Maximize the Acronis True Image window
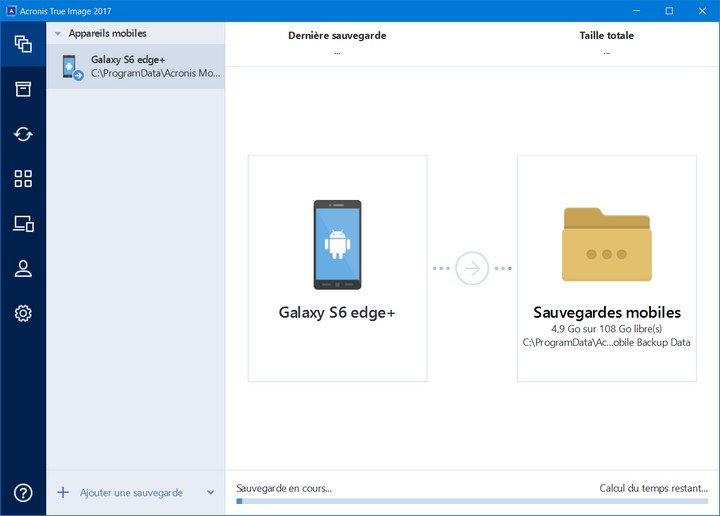Screen dimensions: 720x516 pyautogui.click(x=669, y=11)
